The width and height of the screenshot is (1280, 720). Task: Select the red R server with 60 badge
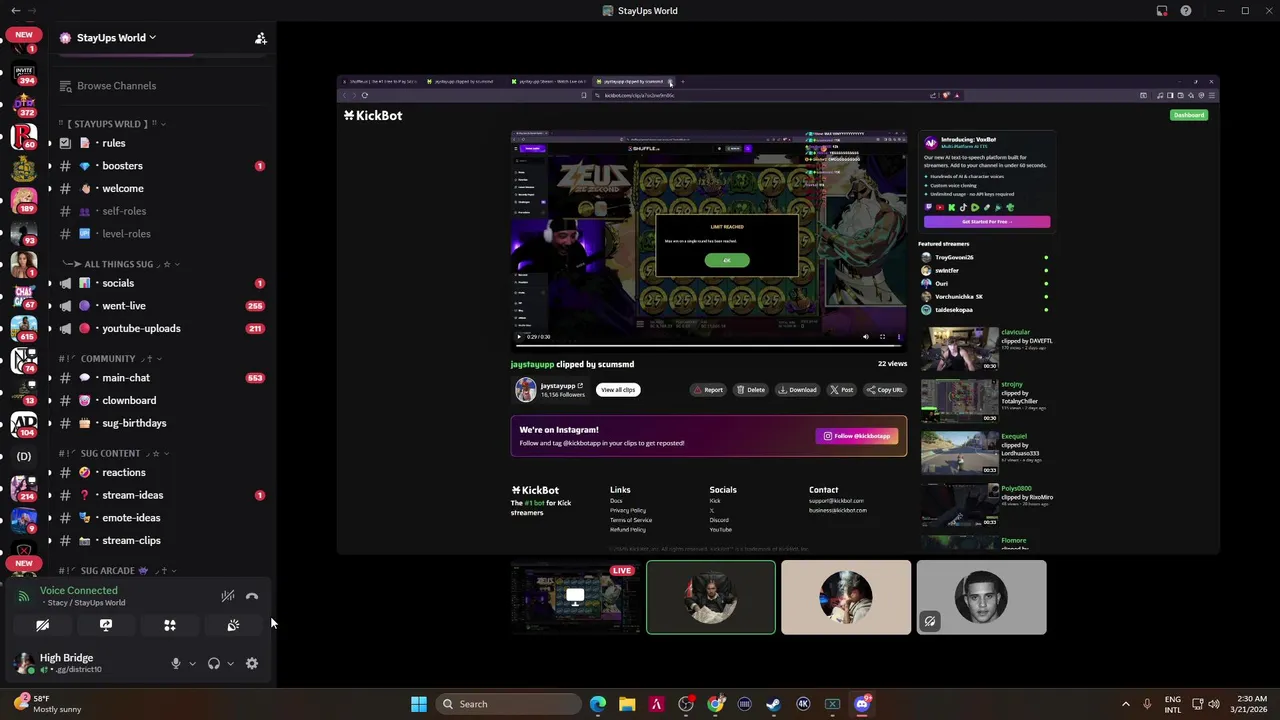(24, 137)
